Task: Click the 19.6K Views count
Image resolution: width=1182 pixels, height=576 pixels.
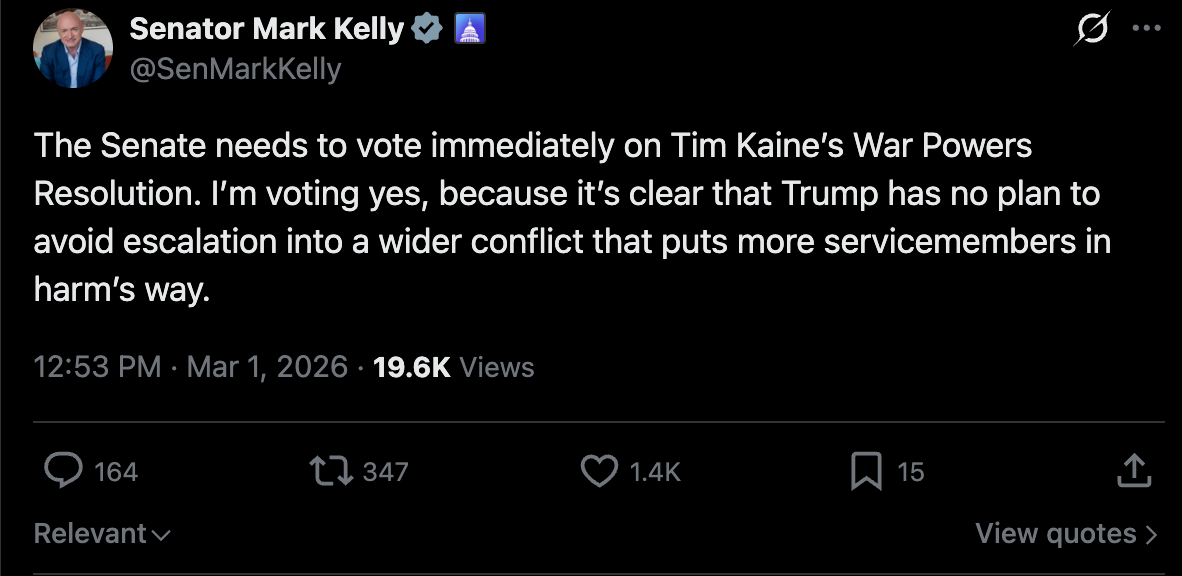Action: click(x=453, y=367)
